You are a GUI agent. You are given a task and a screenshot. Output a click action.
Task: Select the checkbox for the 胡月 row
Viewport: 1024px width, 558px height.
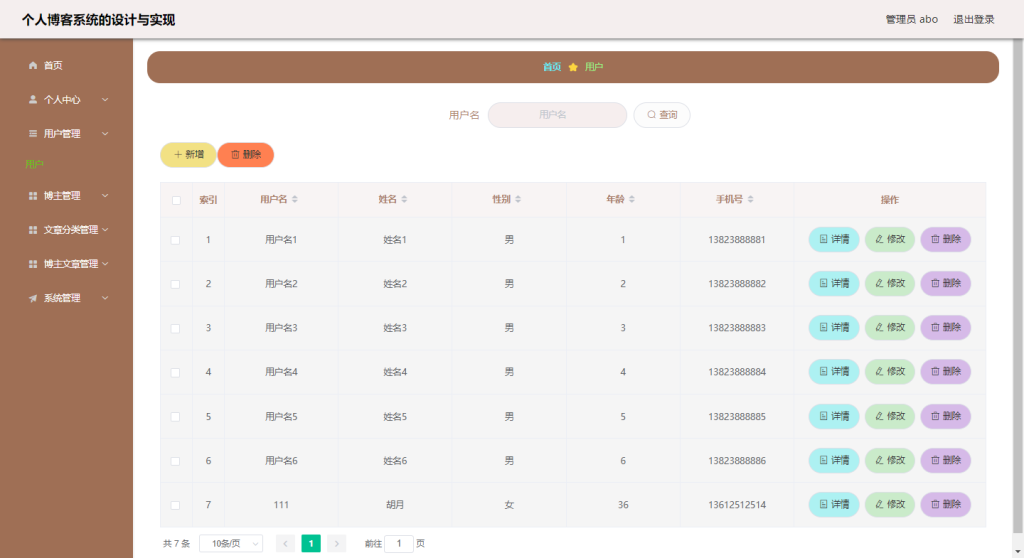tap(175, 505)
